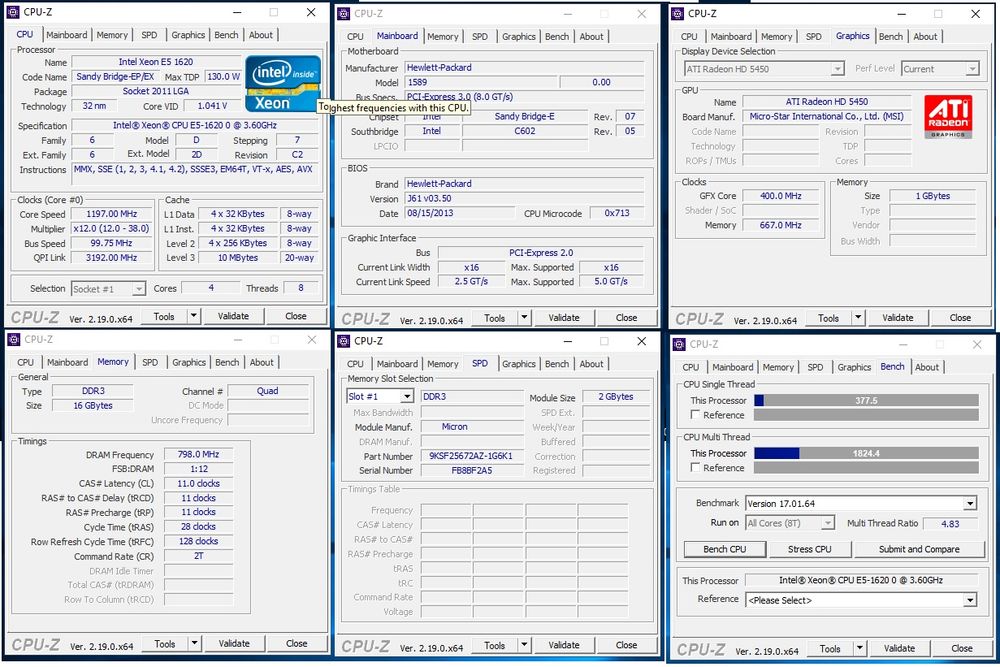
Task: Switch to Bench tab in CPU window
Action: coord(226,35)
